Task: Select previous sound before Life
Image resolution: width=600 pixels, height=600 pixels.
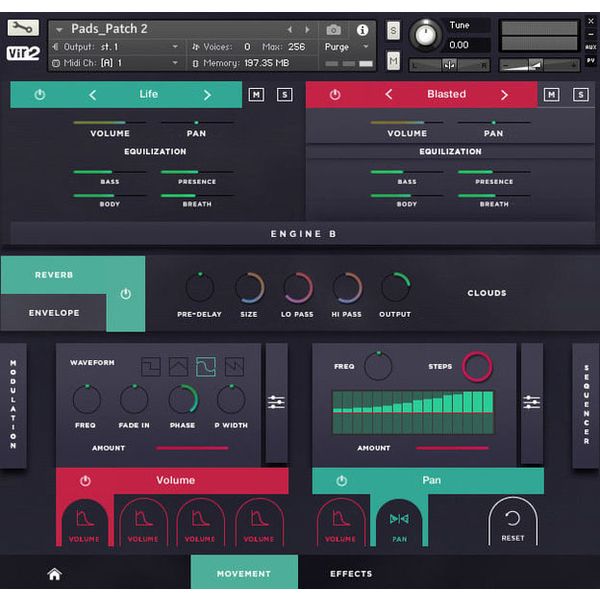Action: point(93,95)
